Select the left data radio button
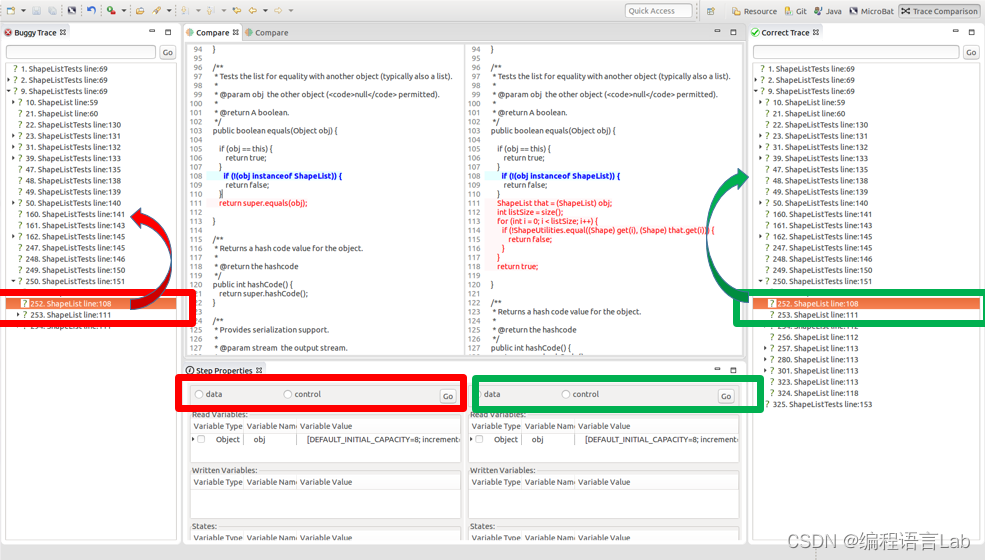985x560 pixels. 199,394
